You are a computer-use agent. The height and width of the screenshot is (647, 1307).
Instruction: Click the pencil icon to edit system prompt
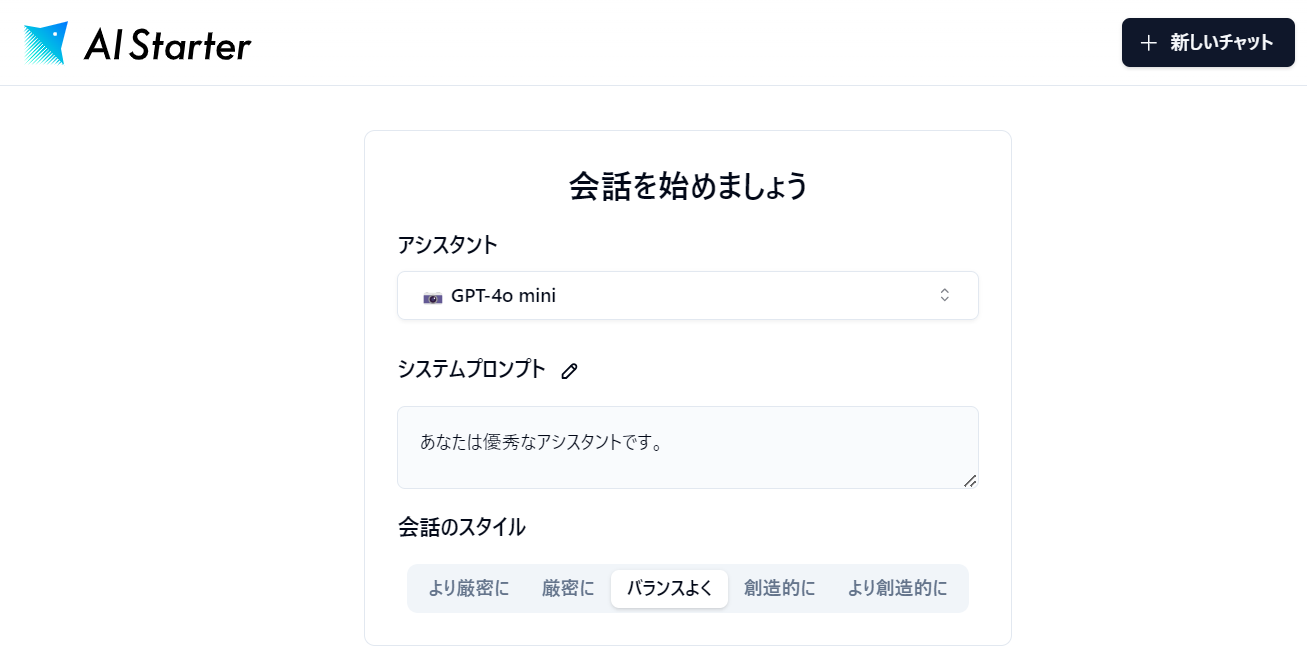(x=570, y=371)
